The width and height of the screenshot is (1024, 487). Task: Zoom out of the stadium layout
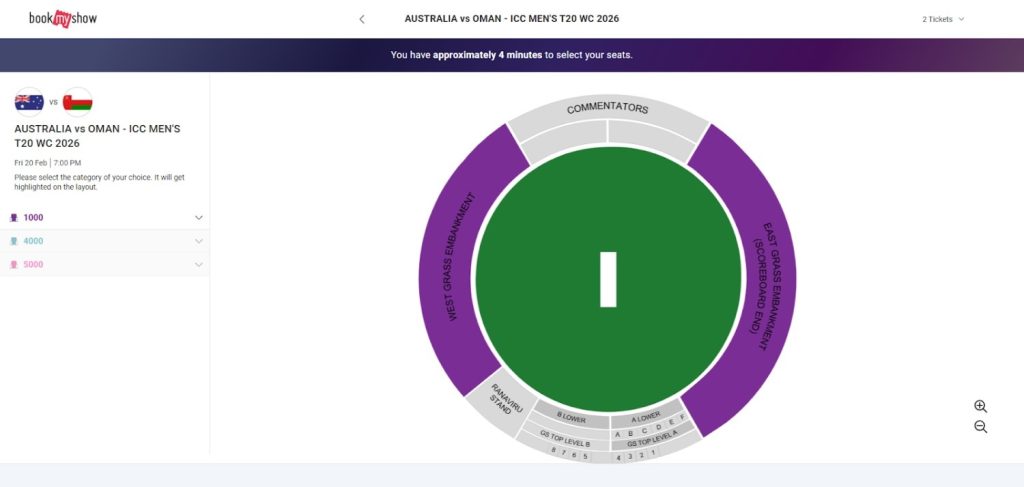click(980, 427)
